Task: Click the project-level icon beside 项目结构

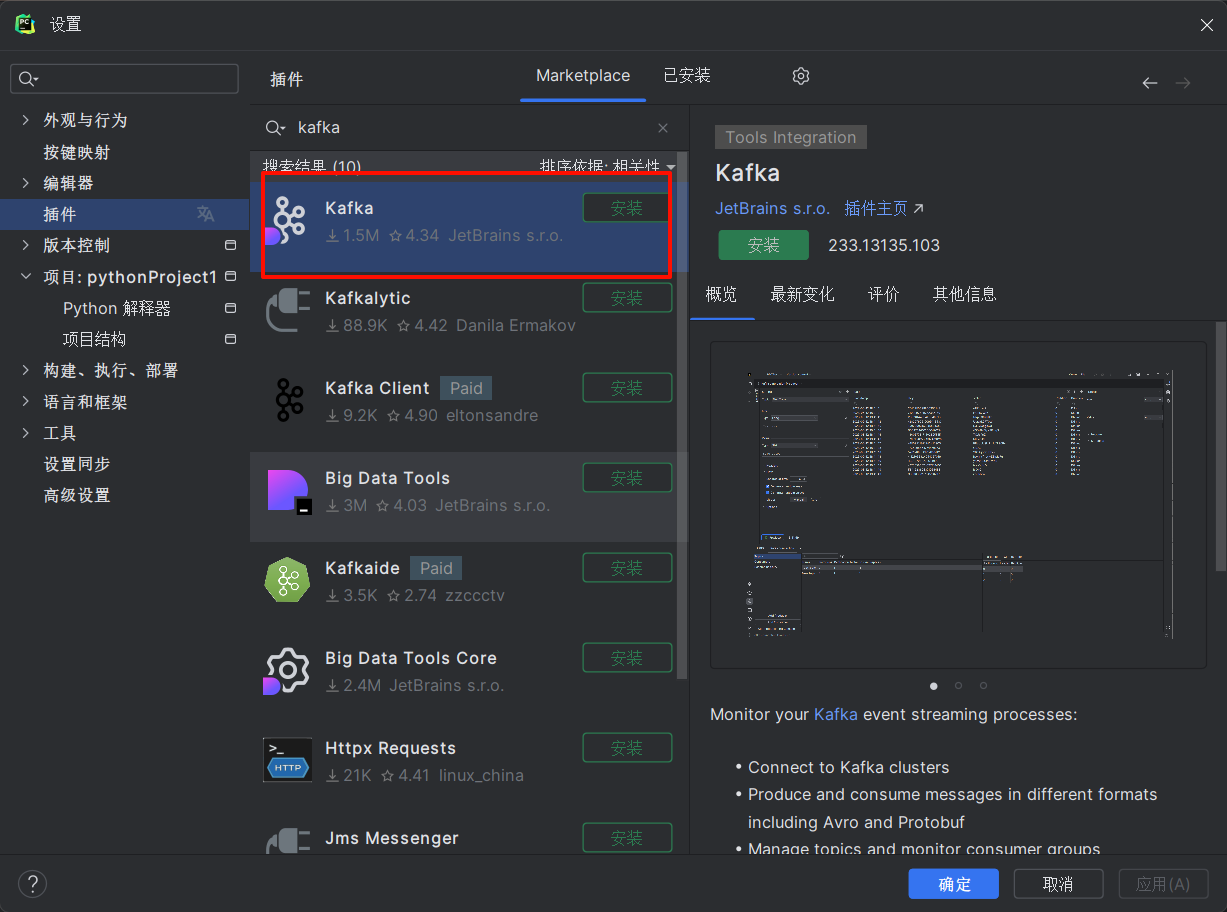Action: pyautogui.click(x=230, y=339)
